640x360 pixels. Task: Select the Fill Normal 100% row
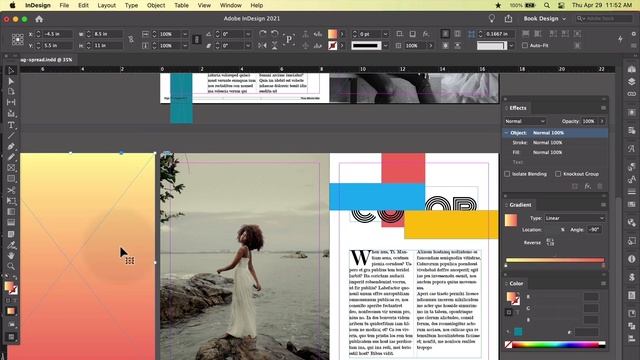click(x=556, y=152)
